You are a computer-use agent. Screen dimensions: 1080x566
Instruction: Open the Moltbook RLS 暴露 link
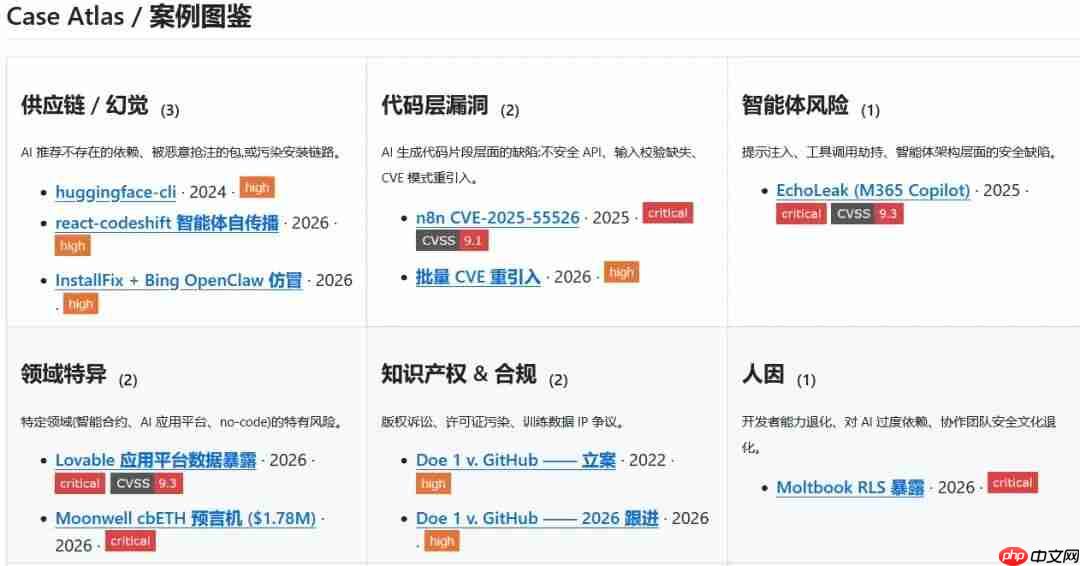click(x=850, y=488)
